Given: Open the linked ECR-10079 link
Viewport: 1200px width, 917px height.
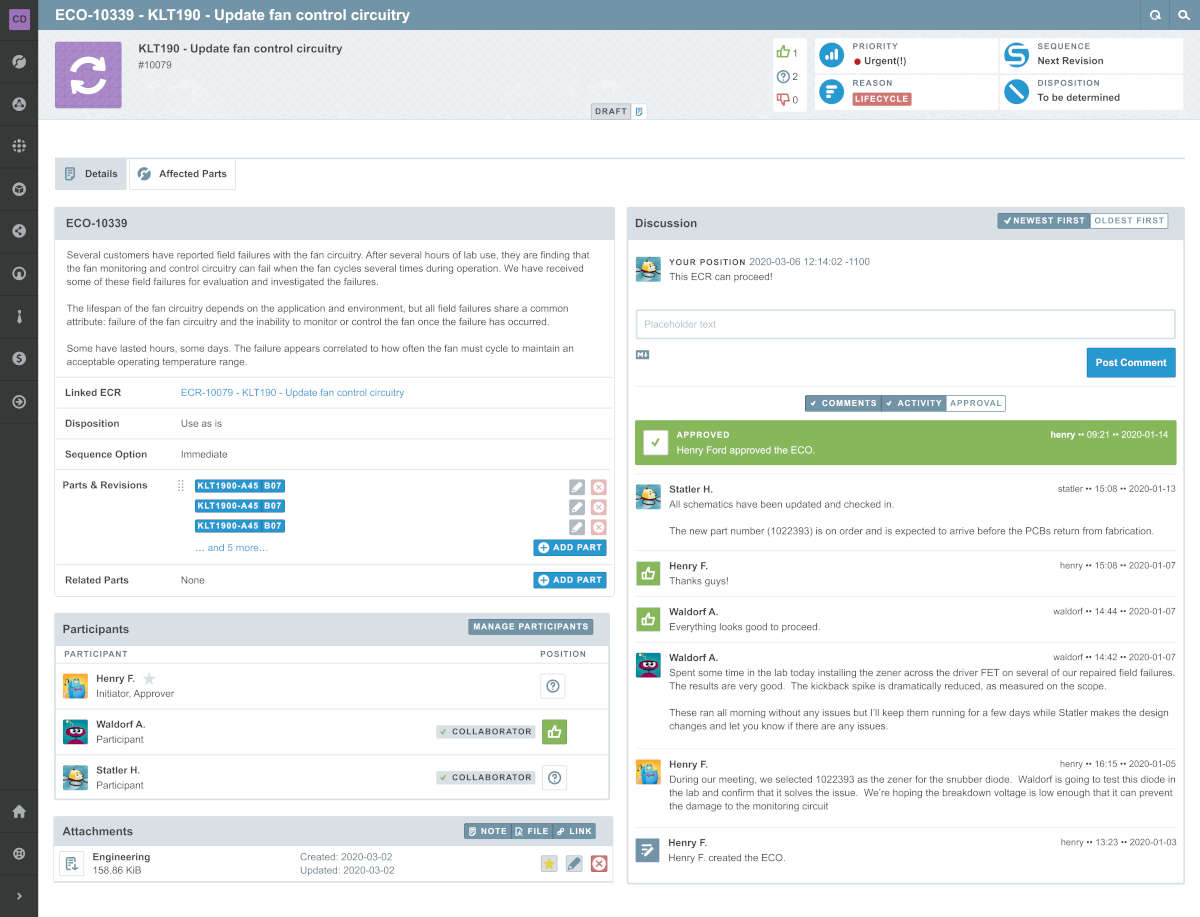Looking at the screenshot, I should pyautogui.click(x=292, y=393).
